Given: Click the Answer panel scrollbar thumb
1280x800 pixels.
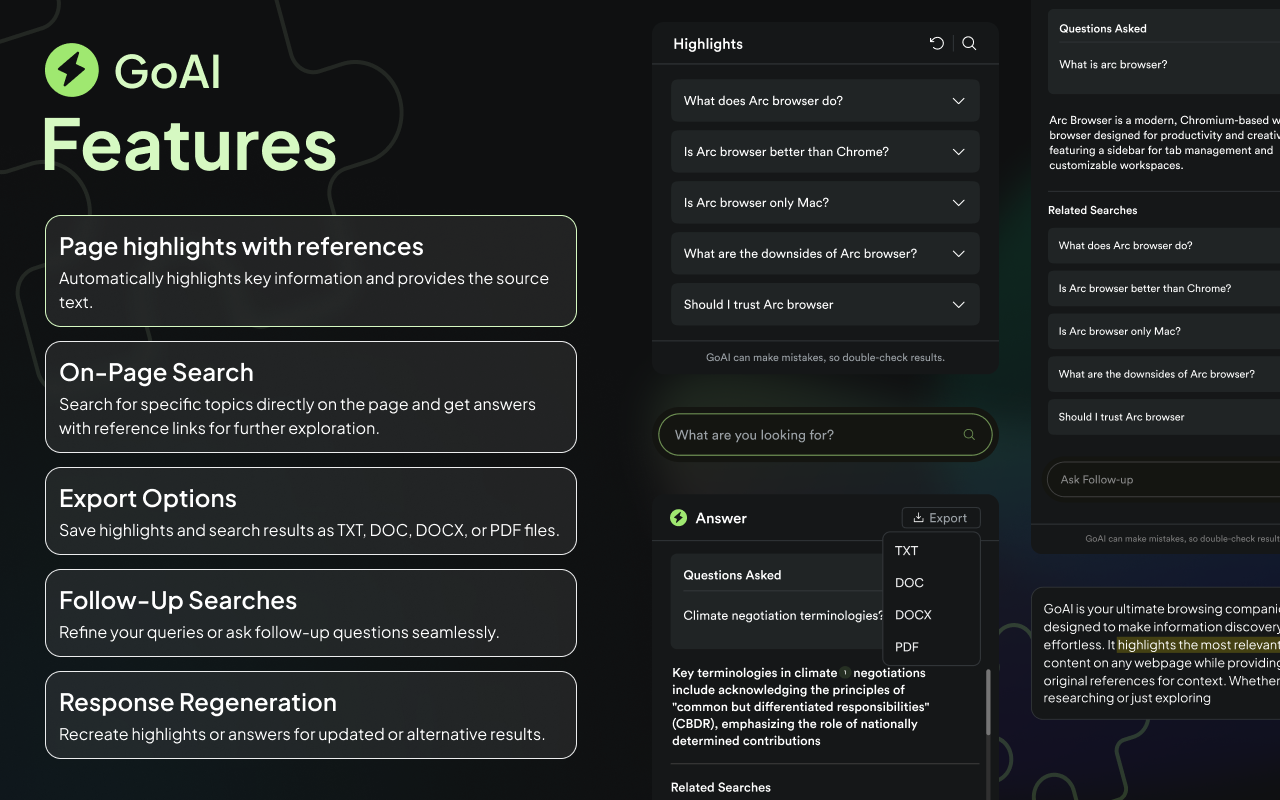Looking at the screenshot, I should tap(989, 703).
